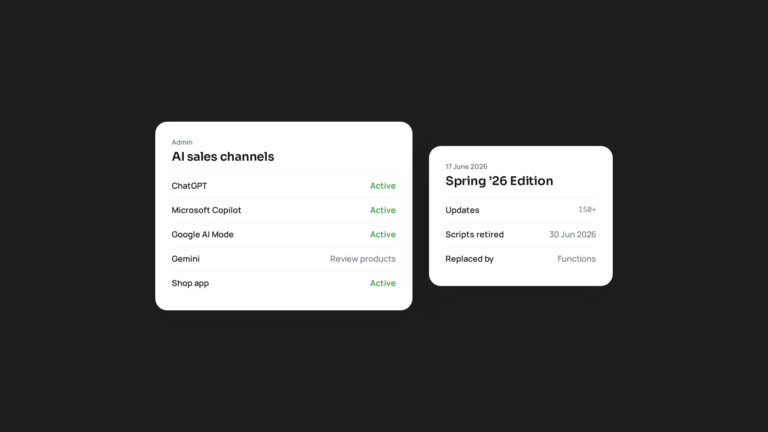768x432 pixels.
Task: Select the Shop app channel name
Action: [x=190, y=283]
